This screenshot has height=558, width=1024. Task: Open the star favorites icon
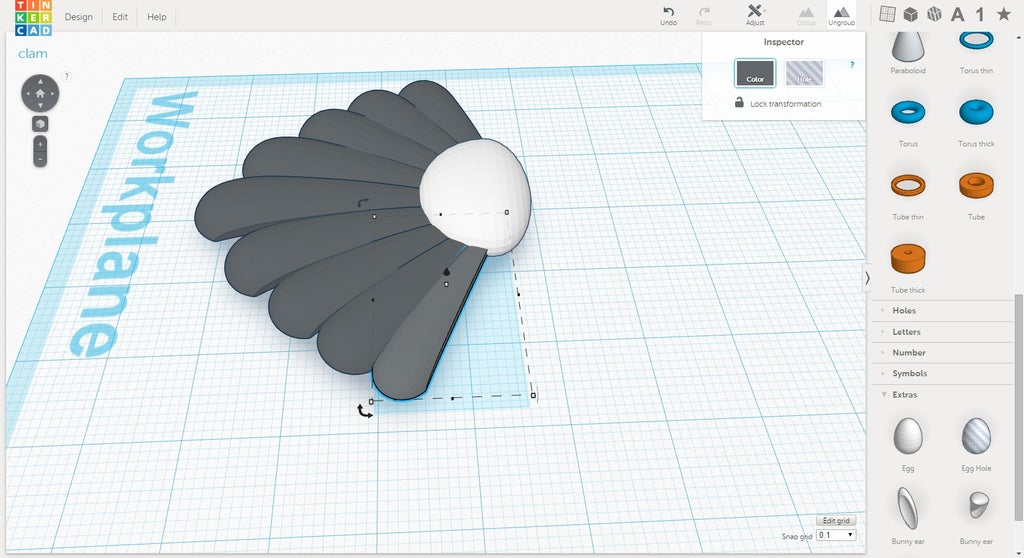click(x=1004, y=14)
